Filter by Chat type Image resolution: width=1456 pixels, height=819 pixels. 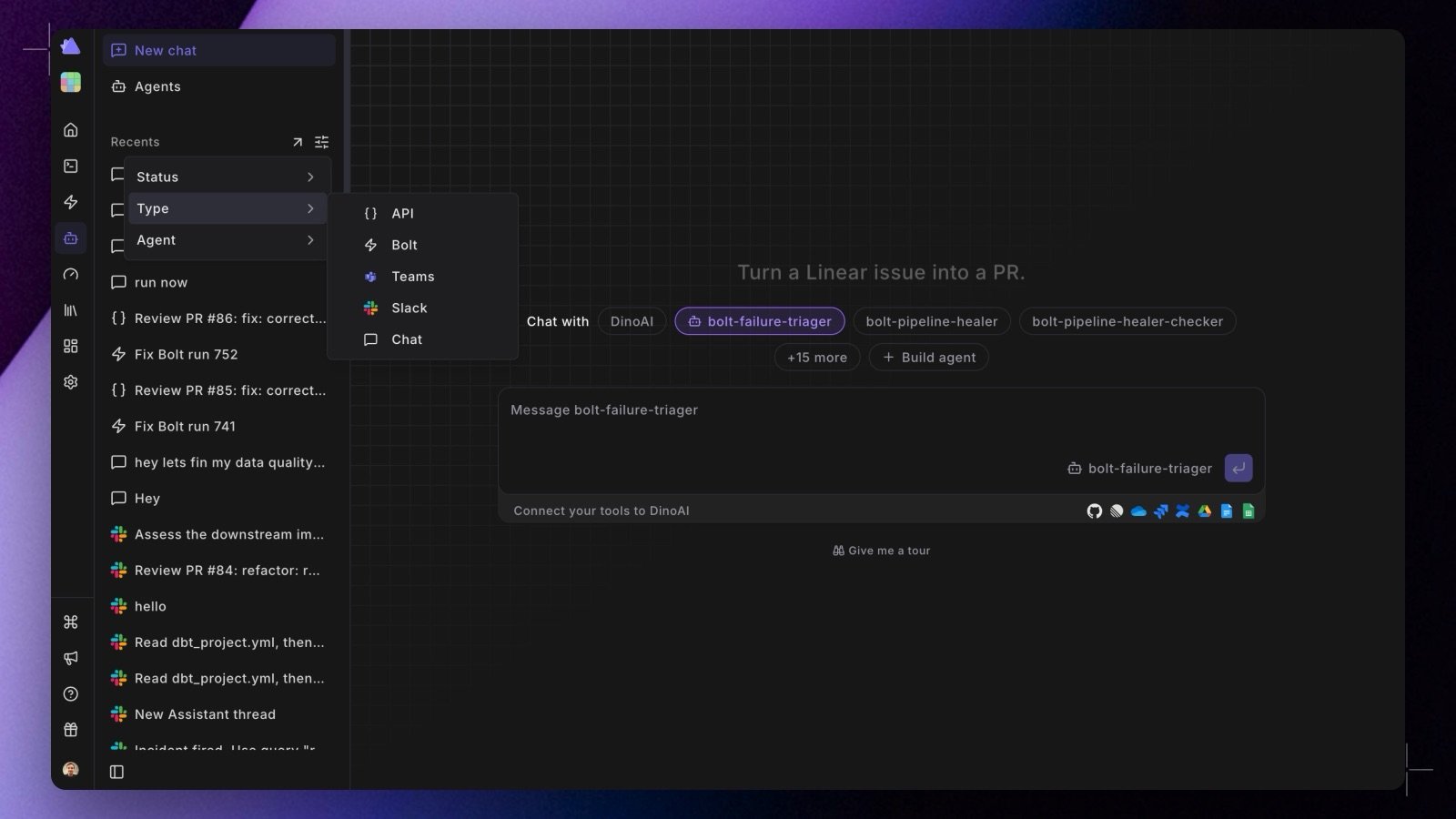pos(423,339)
